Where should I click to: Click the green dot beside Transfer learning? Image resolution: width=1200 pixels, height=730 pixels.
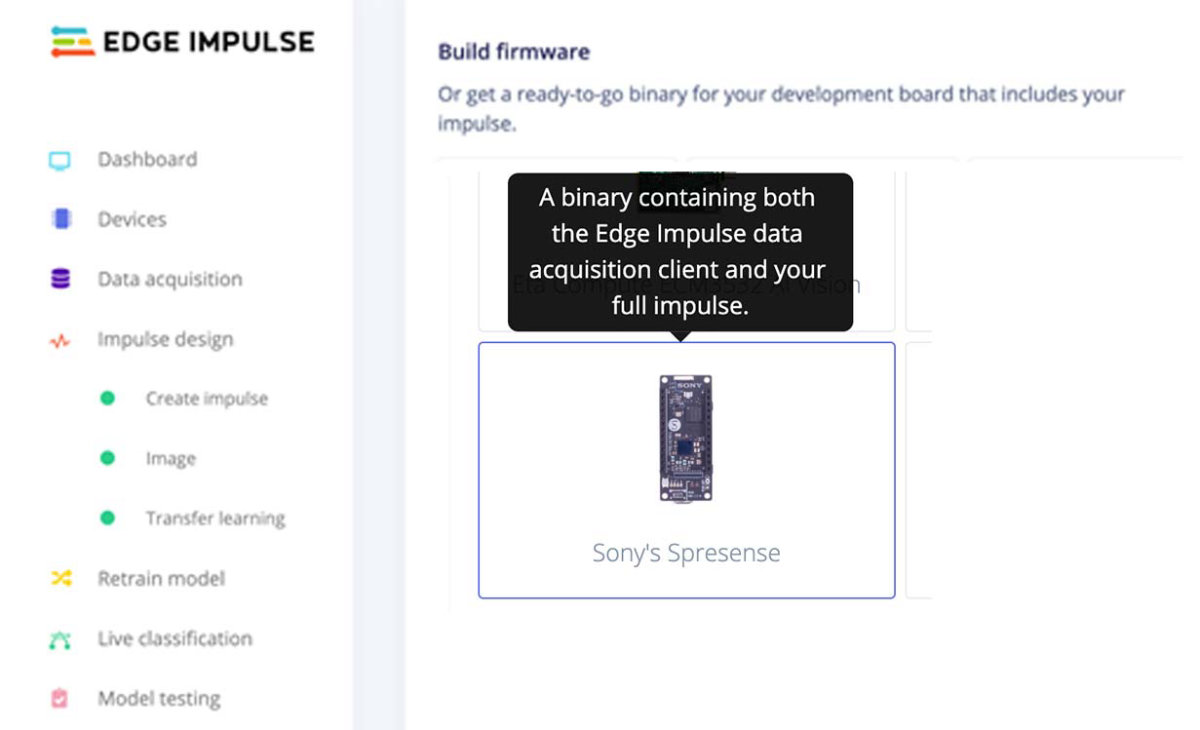108,518
